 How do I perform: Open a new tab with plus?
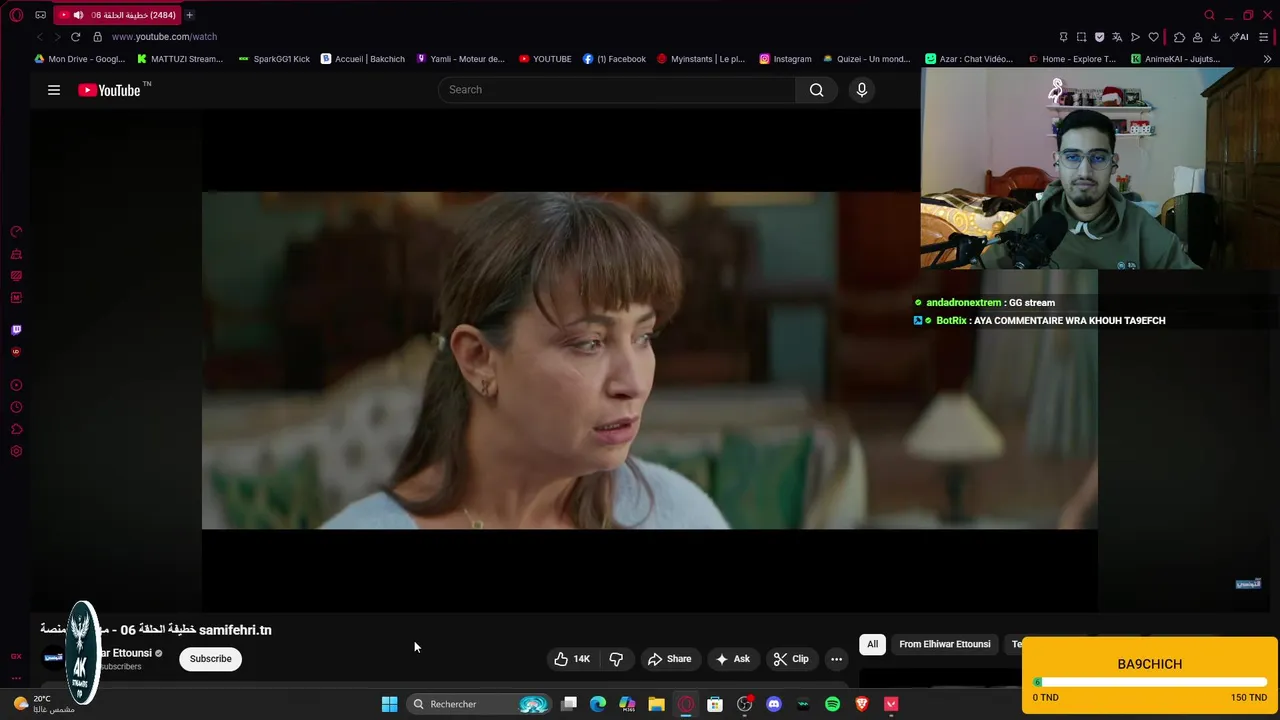[189, 15]
